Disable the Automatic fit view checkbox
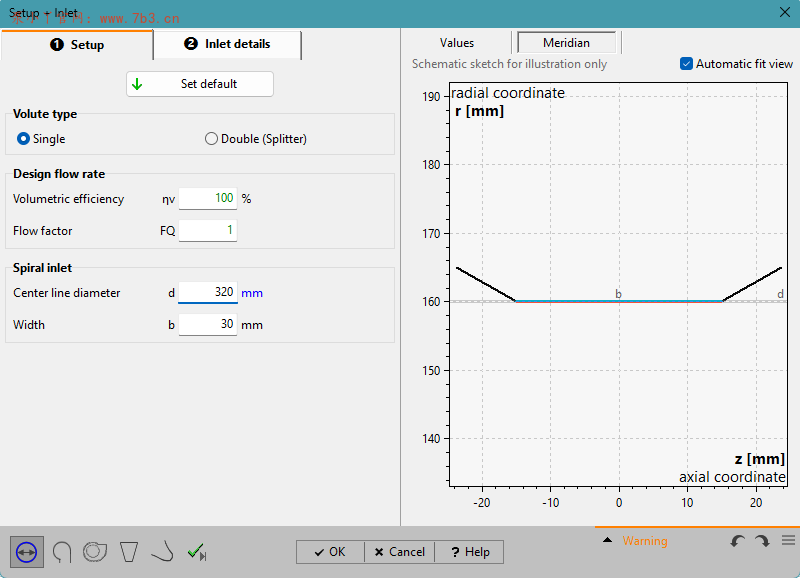Image resolution: width=800 pixels, height=578 pixels. tap(686, 63)
